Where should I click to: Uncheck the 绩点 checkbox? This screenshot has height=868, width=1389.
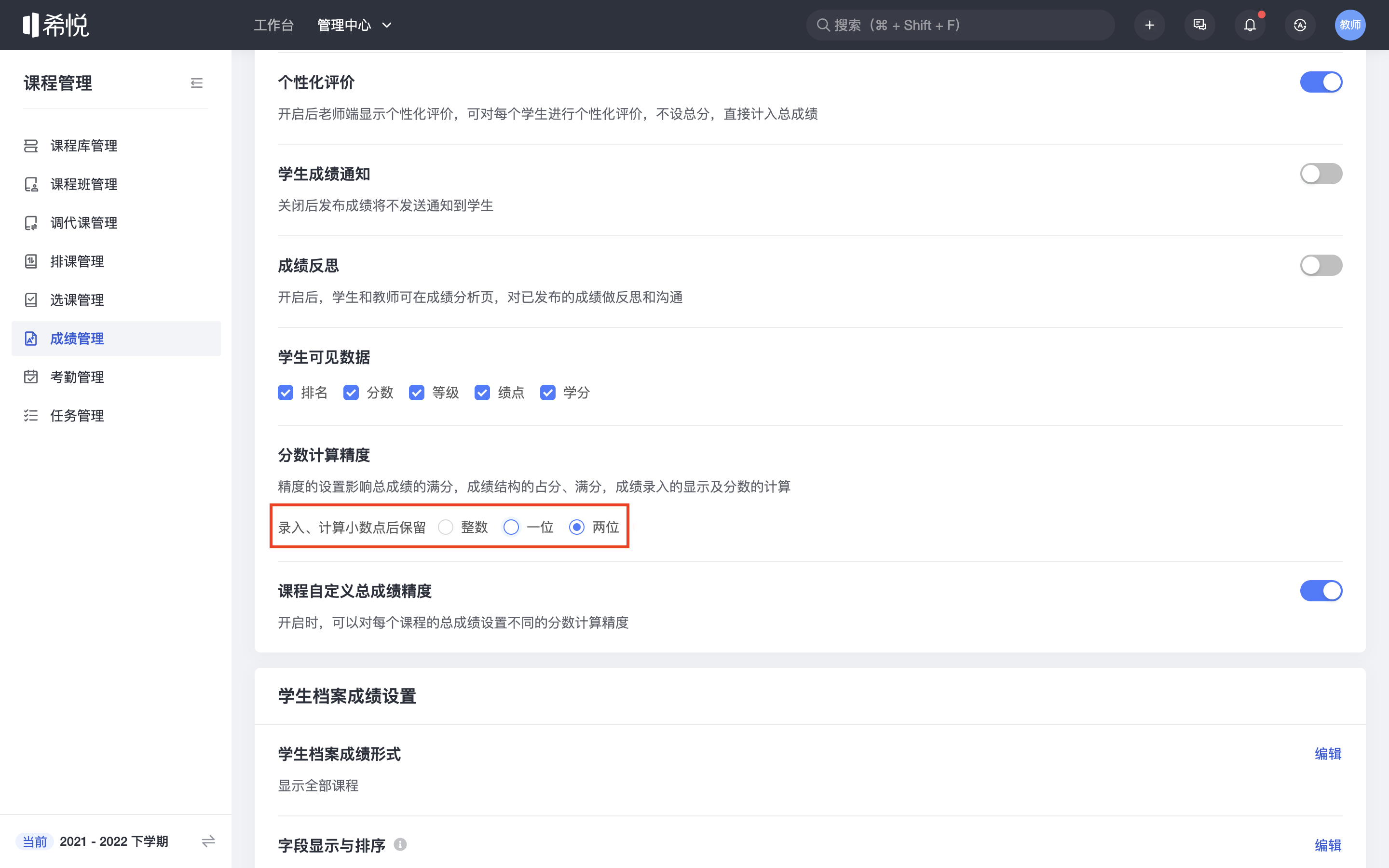482,393
